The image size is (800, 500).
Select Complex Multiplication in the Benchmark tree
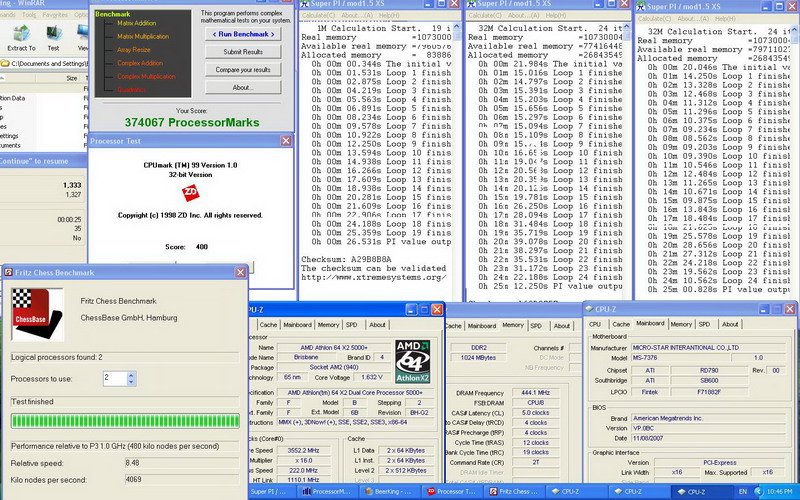[x=146, y=76]
